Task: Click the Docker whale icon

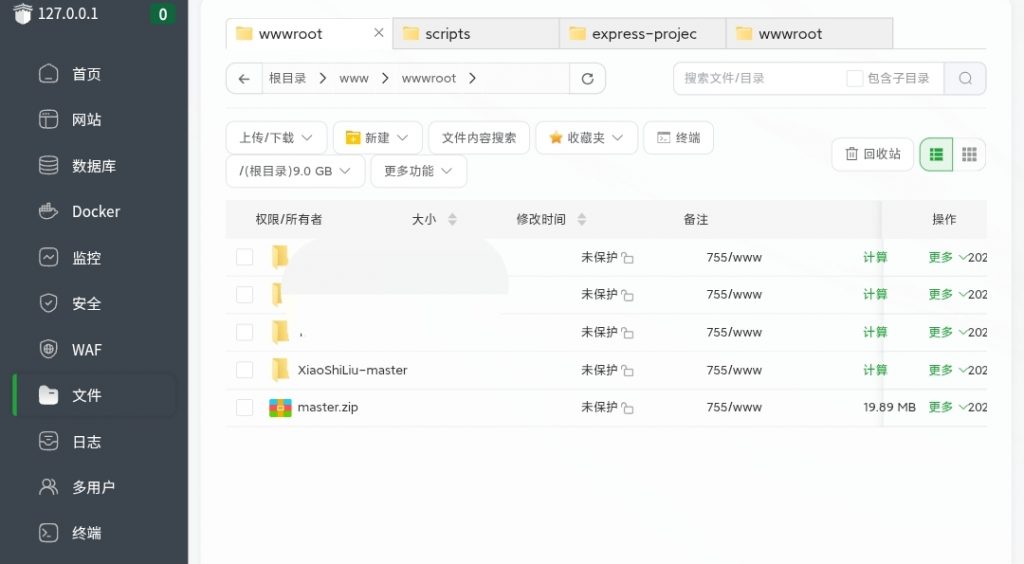Action: coord(48,211)
